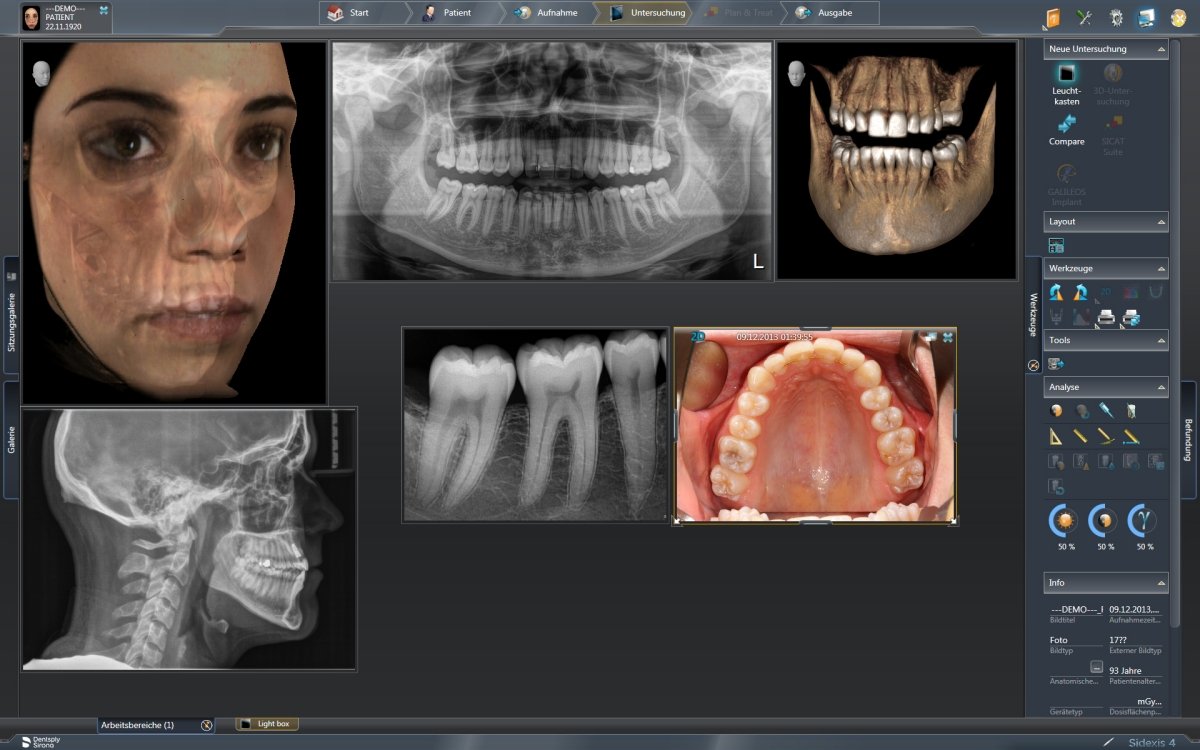Open the Sitzungsgalerie side tab

[11, 317]
